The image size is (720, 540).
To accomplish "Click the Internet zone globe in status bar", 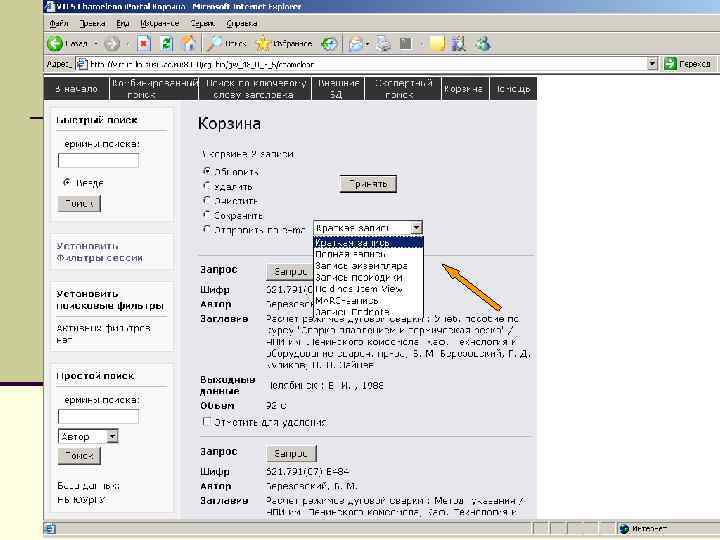I will click(624, 529).
